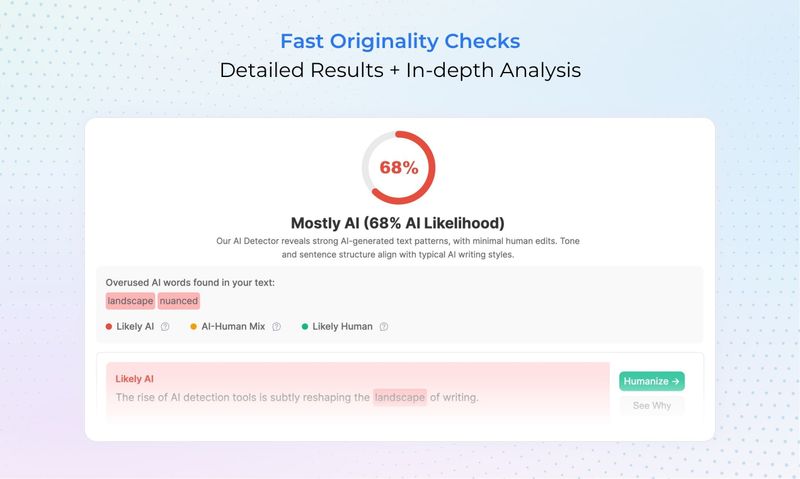The width and height of the screenshot is (800, 479).
Task: Select the 'nuanced' overused word tag
Action: pyautogui.click(x=178, y=301)
